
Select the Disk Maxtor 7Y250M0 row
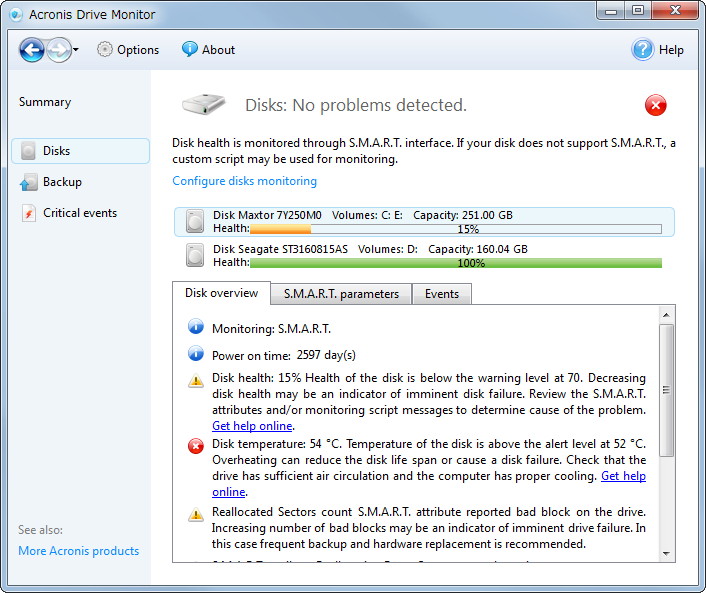click(424, 222)
